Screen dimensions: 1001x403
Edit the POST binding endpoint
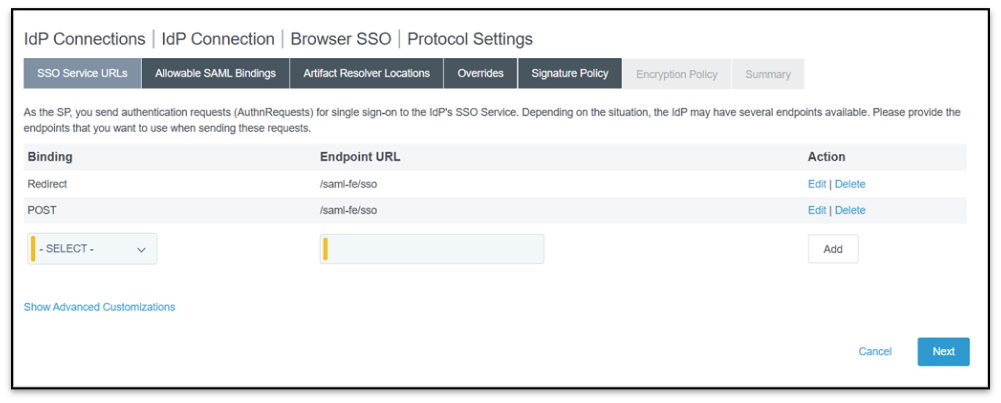pos(817,210)
